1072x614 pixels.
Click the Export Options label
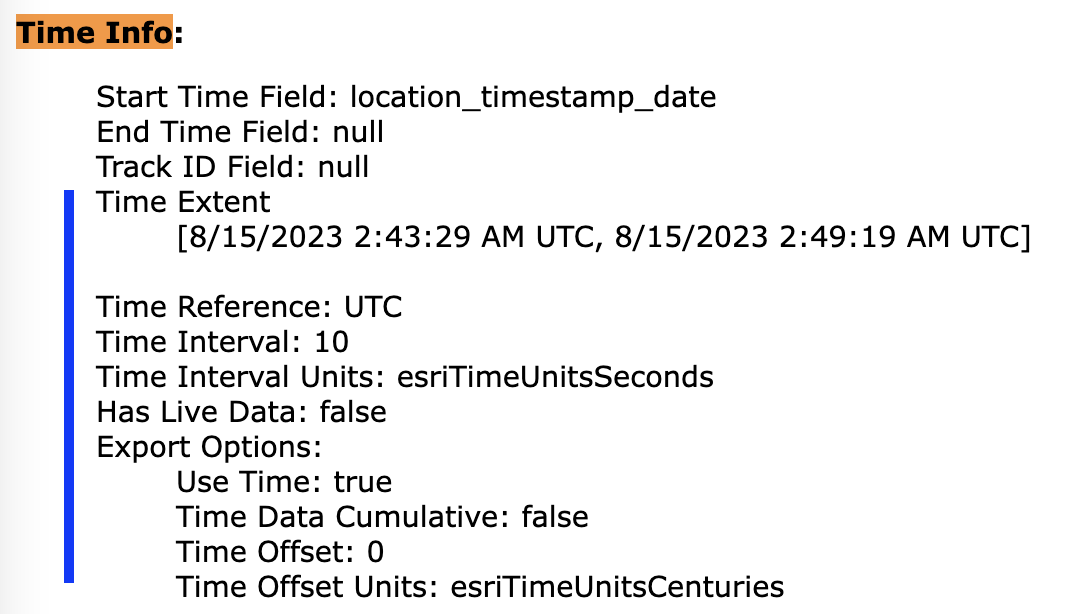[x=209, y=446]
